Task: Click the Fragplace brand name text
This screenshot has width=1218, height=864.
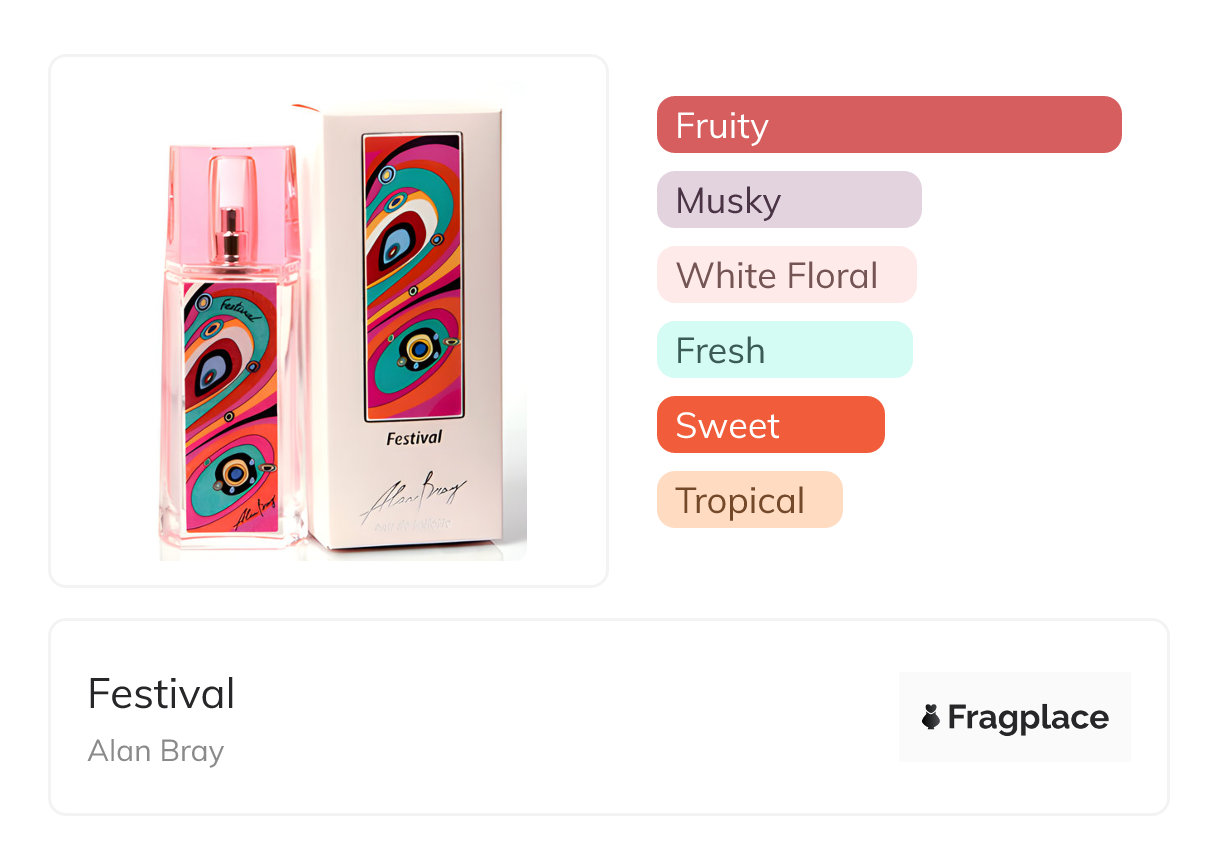Action: pos(1028,717)
